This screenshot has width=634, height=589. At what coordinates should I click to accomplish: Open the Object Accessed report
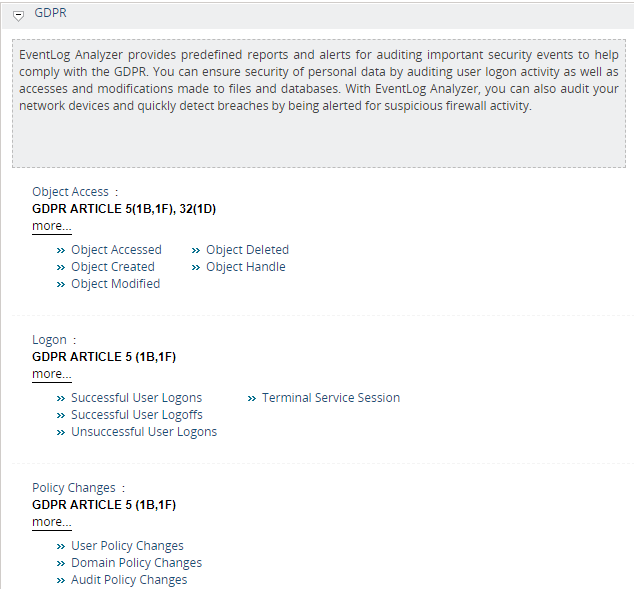pyautogui.click(x=116, y=250)
